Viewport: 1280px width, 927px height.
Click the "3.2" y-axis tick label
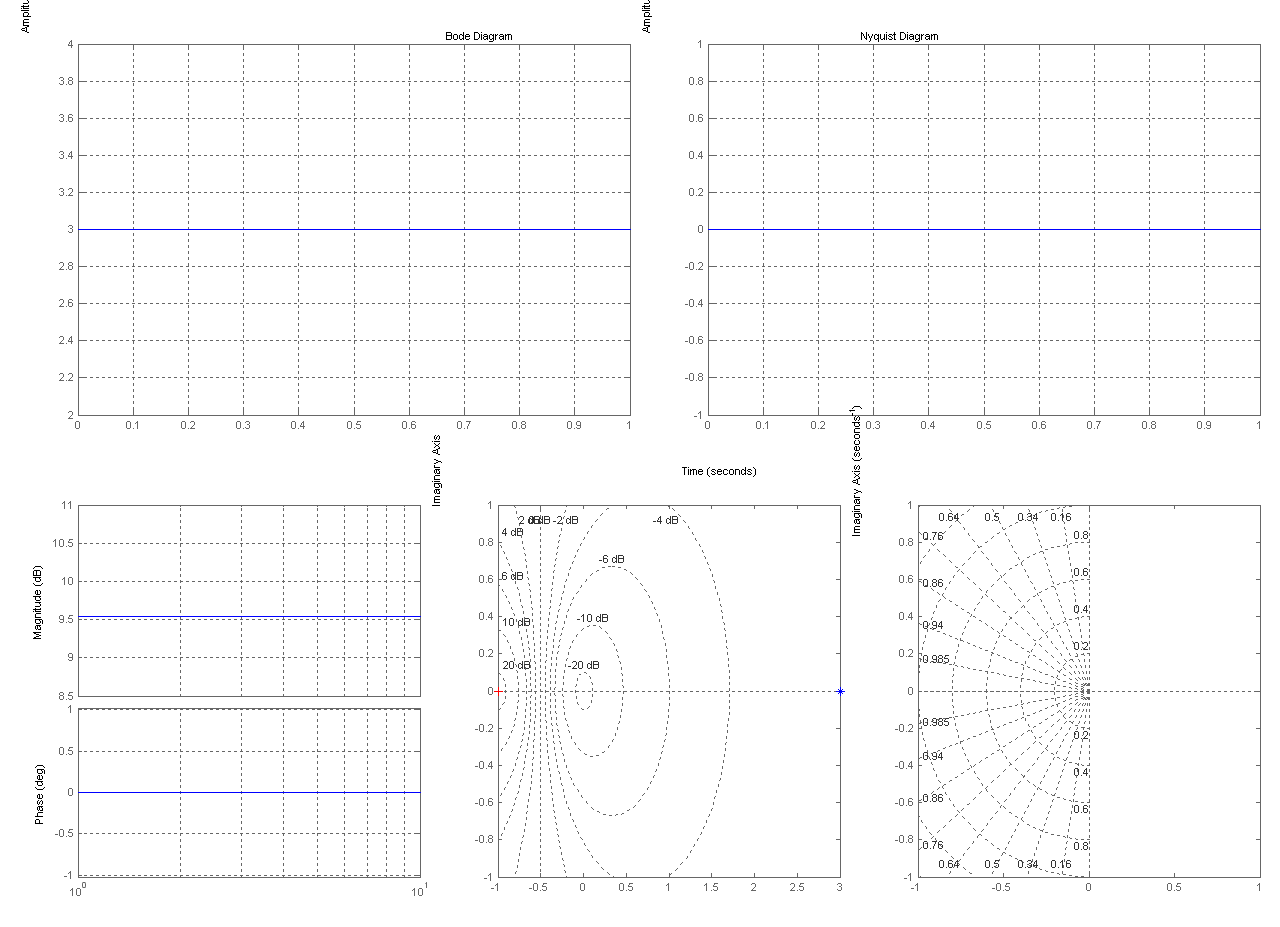tap(65, 193)
